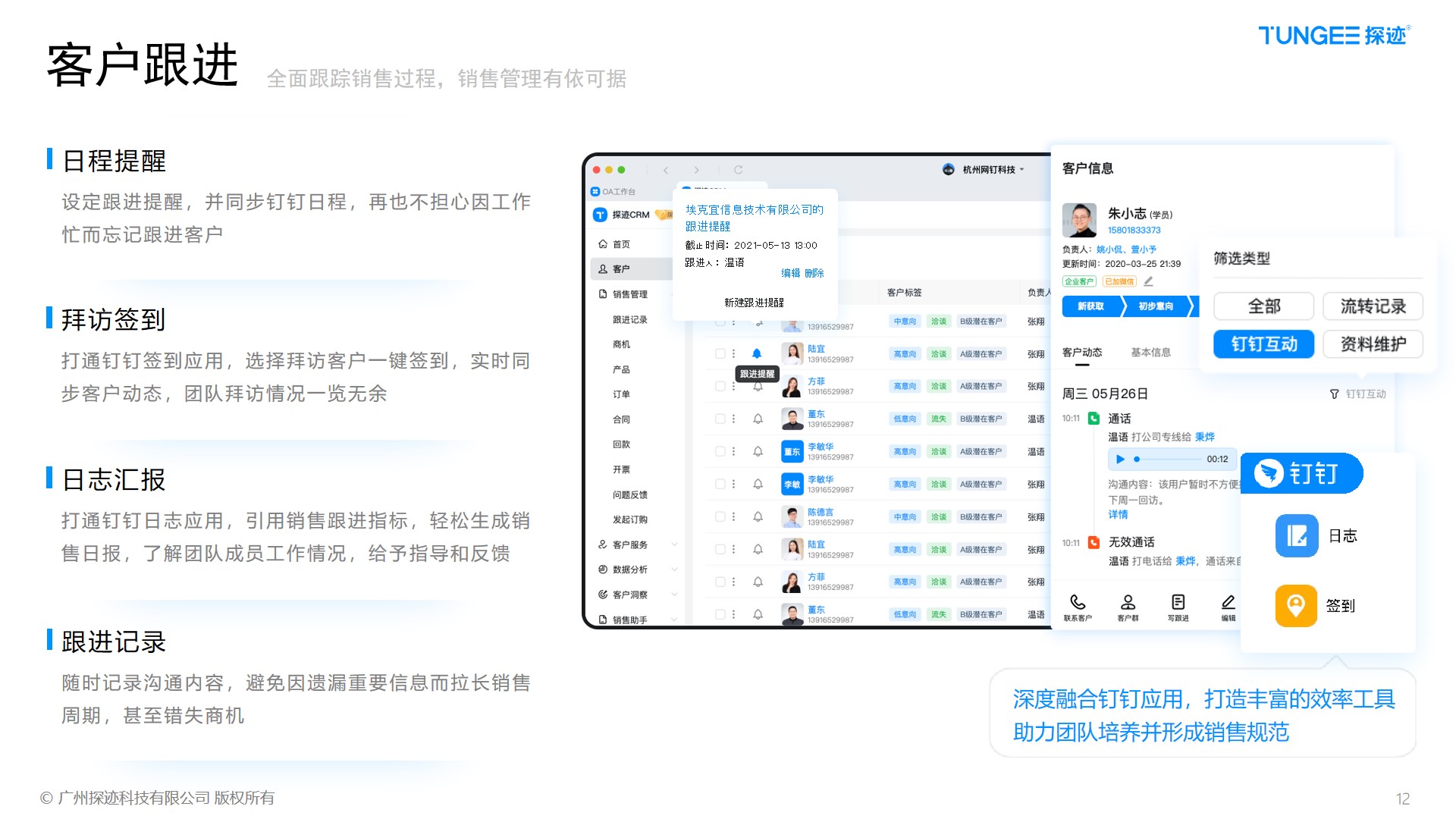The width and height of the screenshot is (1456, 819).
Task: Tick the checkbox in 陈德言's row
Action: [x=720, y=516]
